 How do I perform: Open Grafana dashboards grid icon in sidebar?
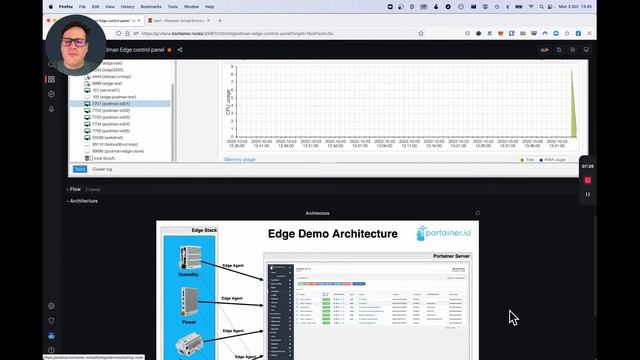(51, 79)
